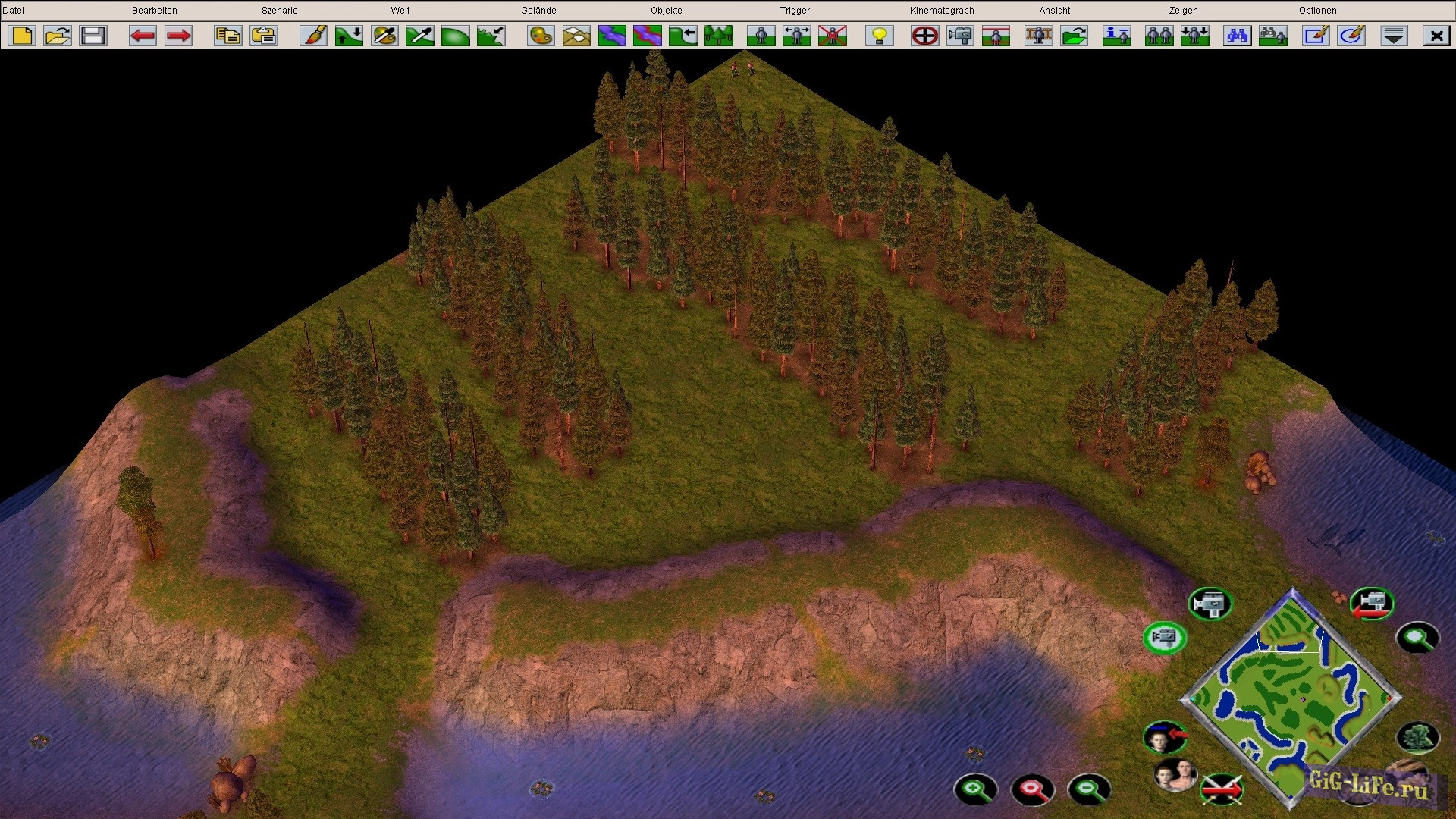Image resolution: width=1456 pixels, height=819 pixels.
Task: Expand the toolbar collapse down-arrow button
Action: pos(1394,36)
